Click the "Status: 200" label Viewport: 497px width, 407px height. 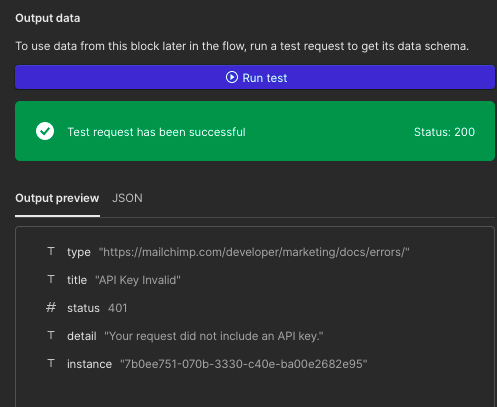point(444,132)
